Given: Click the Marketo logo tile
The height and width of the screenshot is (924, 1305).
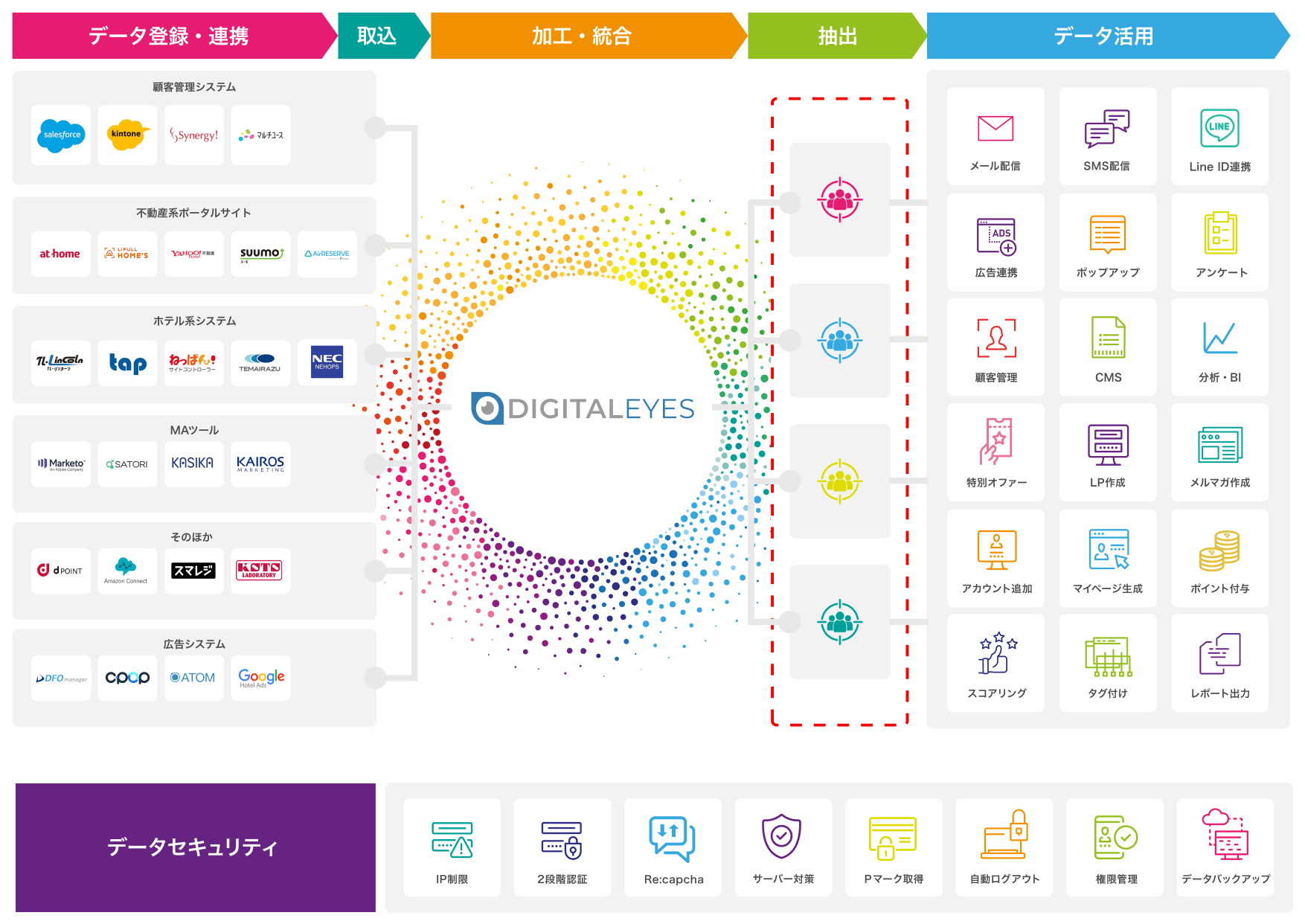Looking at the screenshot, I should pyautogui.click(x=61, y=464).
